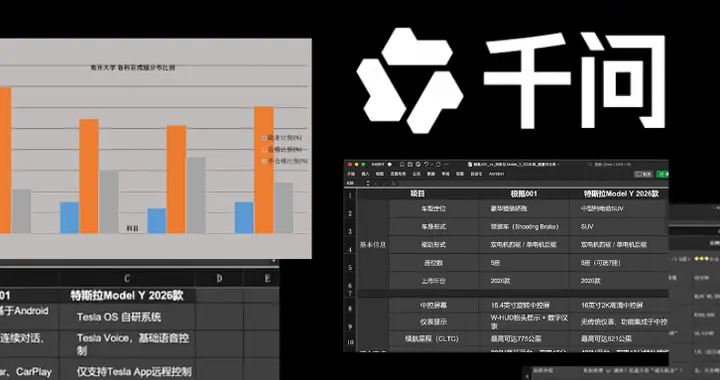Select the header cell 极氪001
The height and width of the screenshot is (380, 720).
click(524, 194)
